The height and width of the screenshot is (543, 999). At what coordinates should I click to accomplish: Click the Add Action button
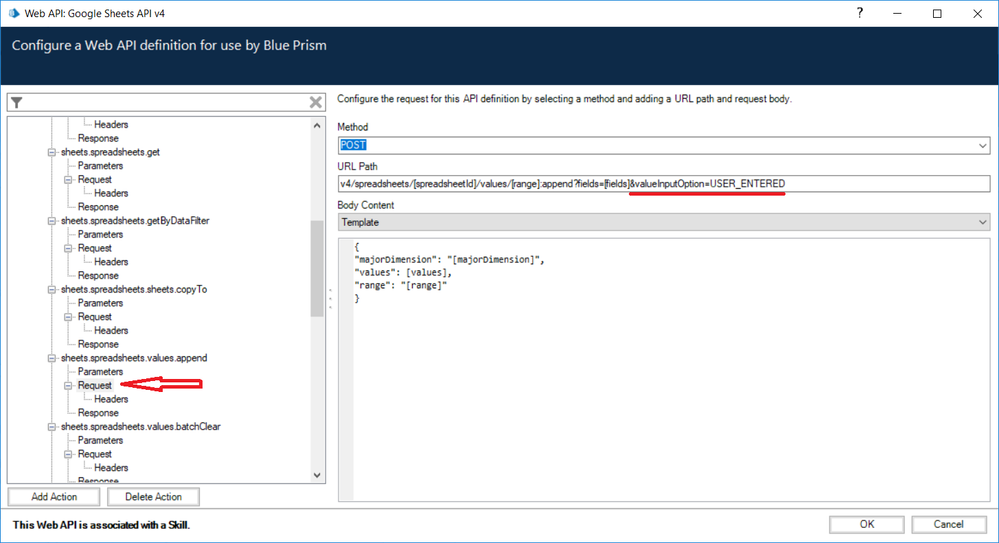coord(53,497)
